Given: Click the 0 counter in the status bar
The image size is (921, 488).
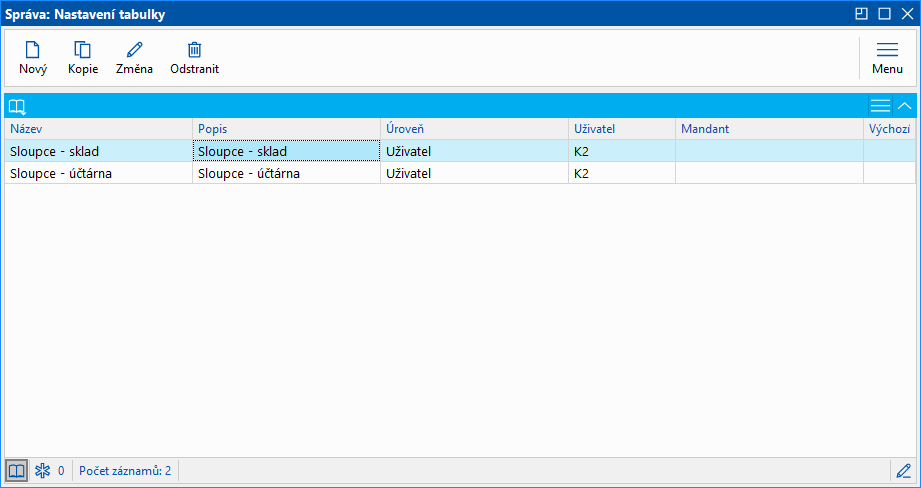Looking at the screenshot, I should [x=61, y=470].
